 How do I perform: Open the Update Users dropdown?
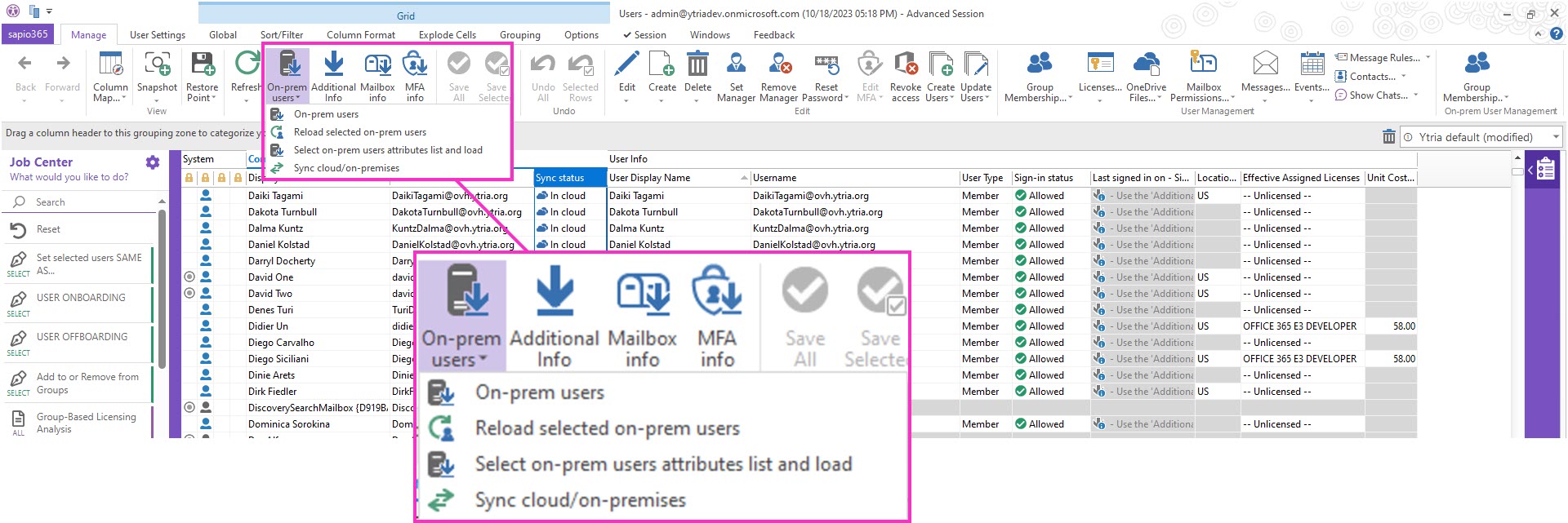[x=976, y=93]
